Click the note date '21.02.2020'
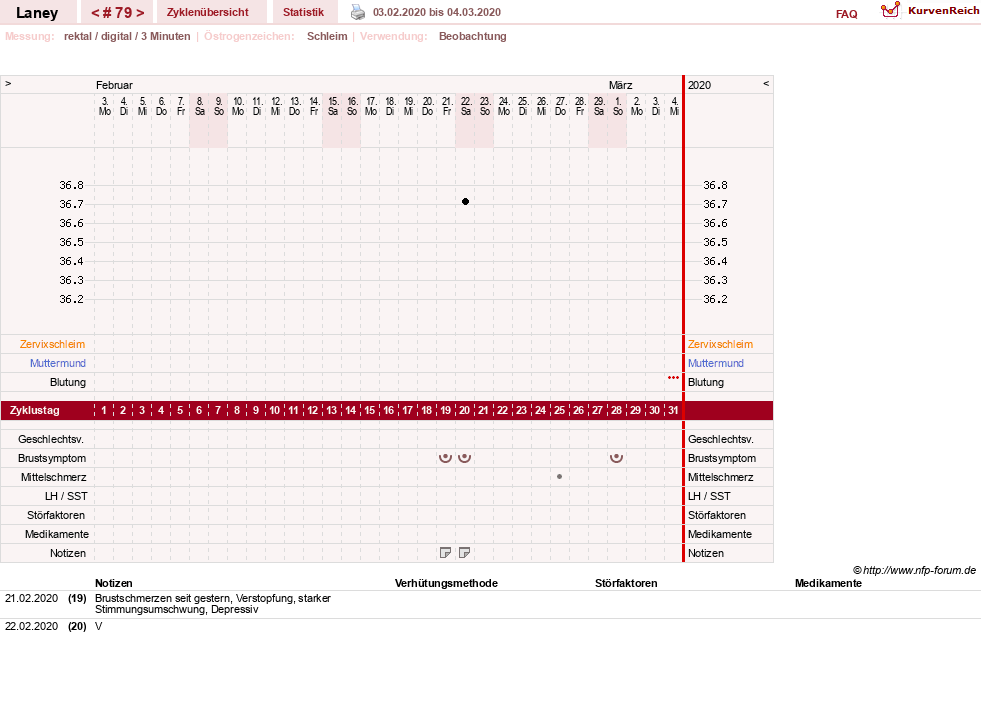 click(x=31, y=598)
